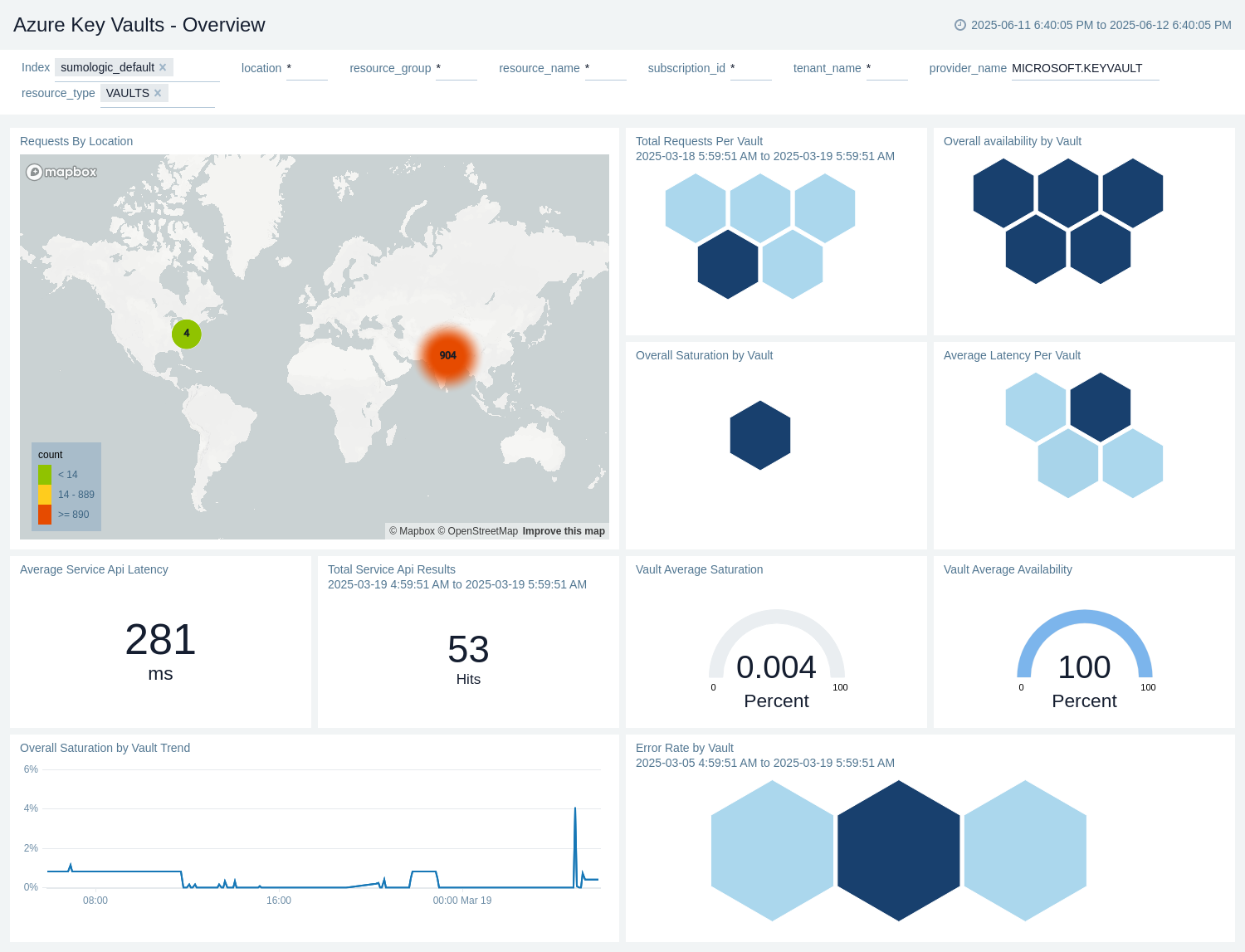Screen dimensions: 1245x952
Task: Select the top-left light hexagon in Total Requests Per Vault
Action: pyautogui.click(x=696, y=208)
